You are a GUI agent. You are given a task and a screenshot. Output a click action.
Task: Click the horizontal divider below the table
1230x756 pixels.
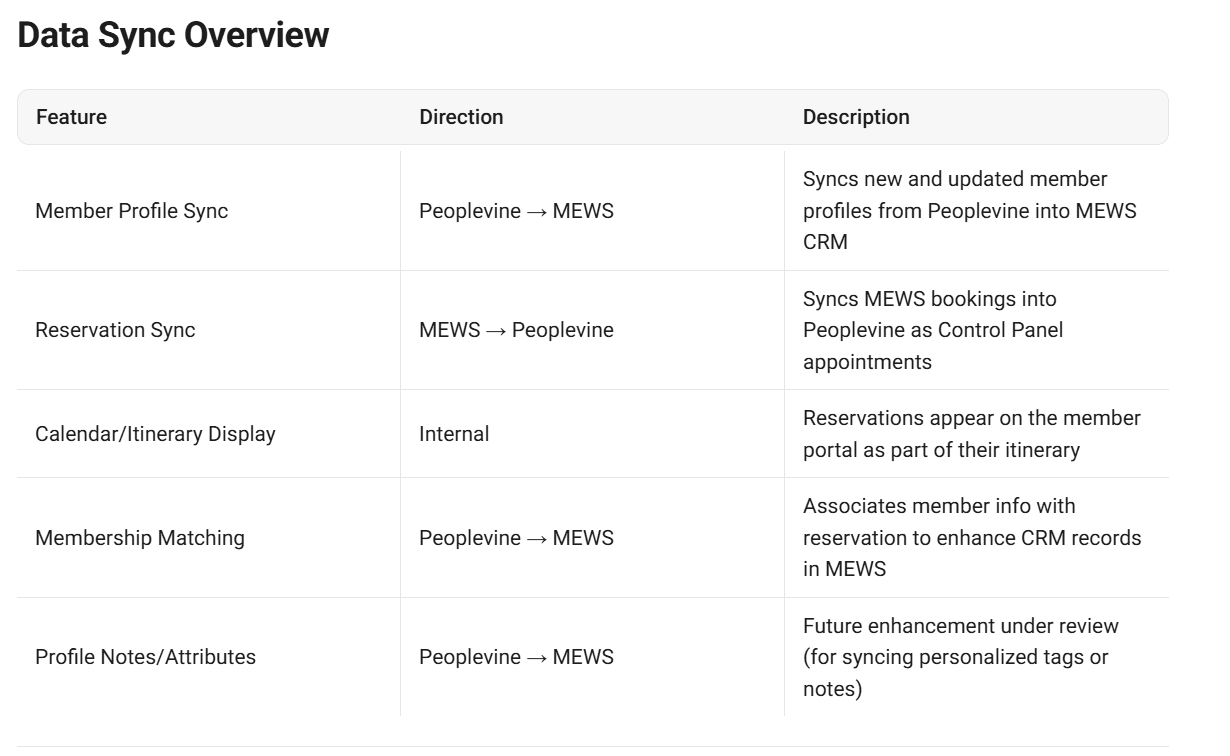point(592,746)
